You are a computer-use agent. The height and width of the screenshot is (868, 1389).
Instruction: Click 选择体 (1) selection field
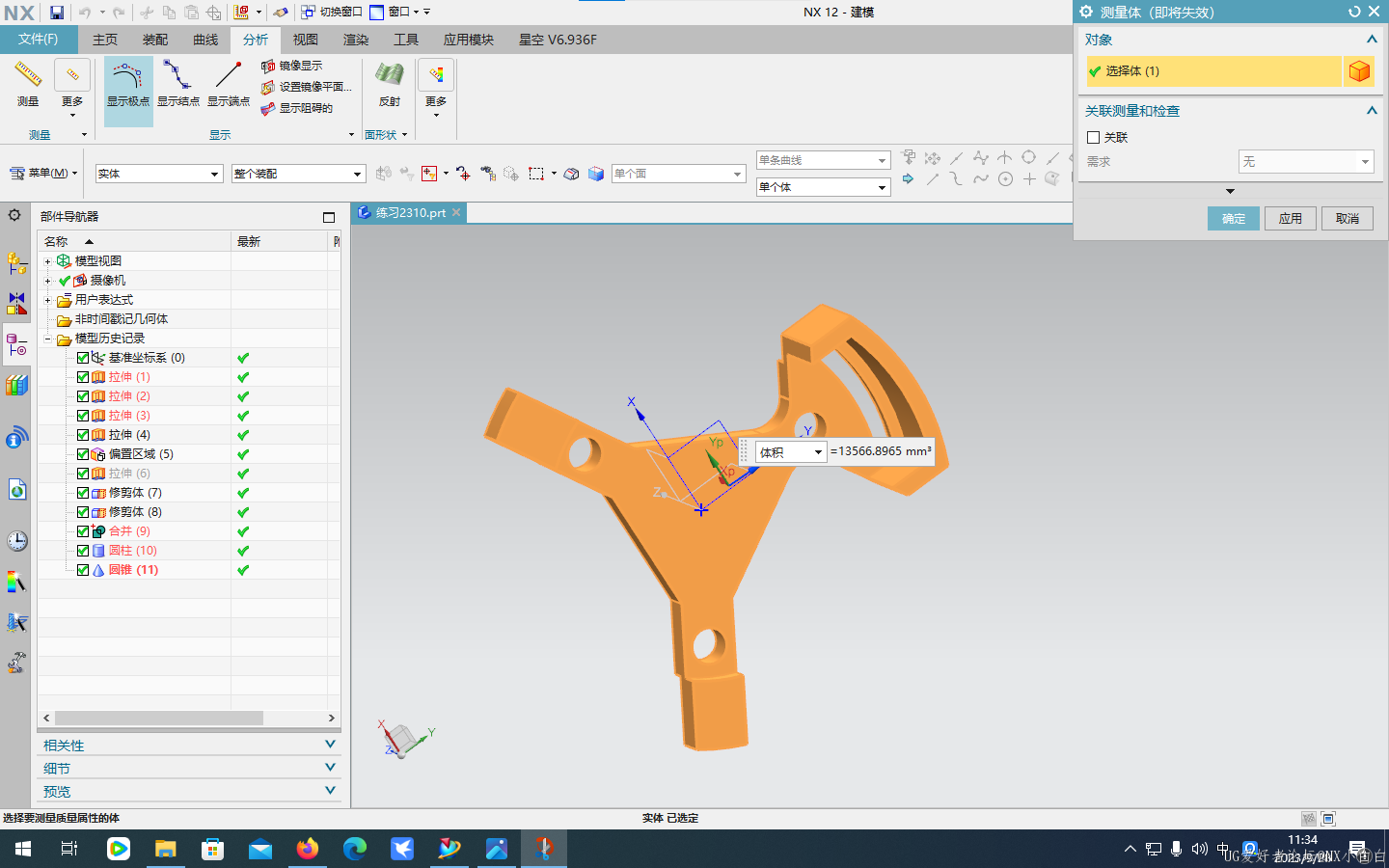1213,71
